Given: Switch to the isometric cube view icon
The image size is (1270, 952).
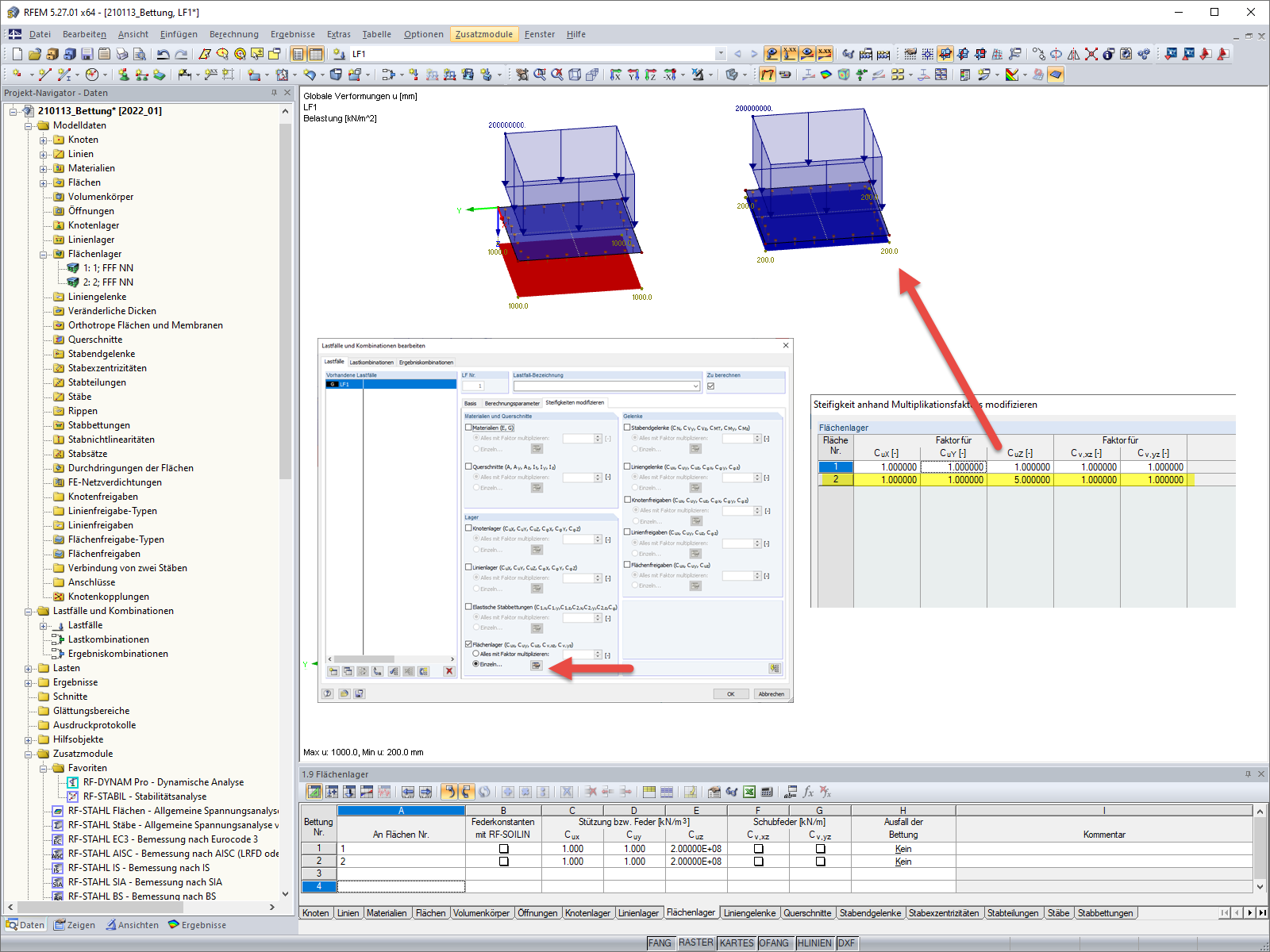Looking at the screenshot, I should point(575,75).
